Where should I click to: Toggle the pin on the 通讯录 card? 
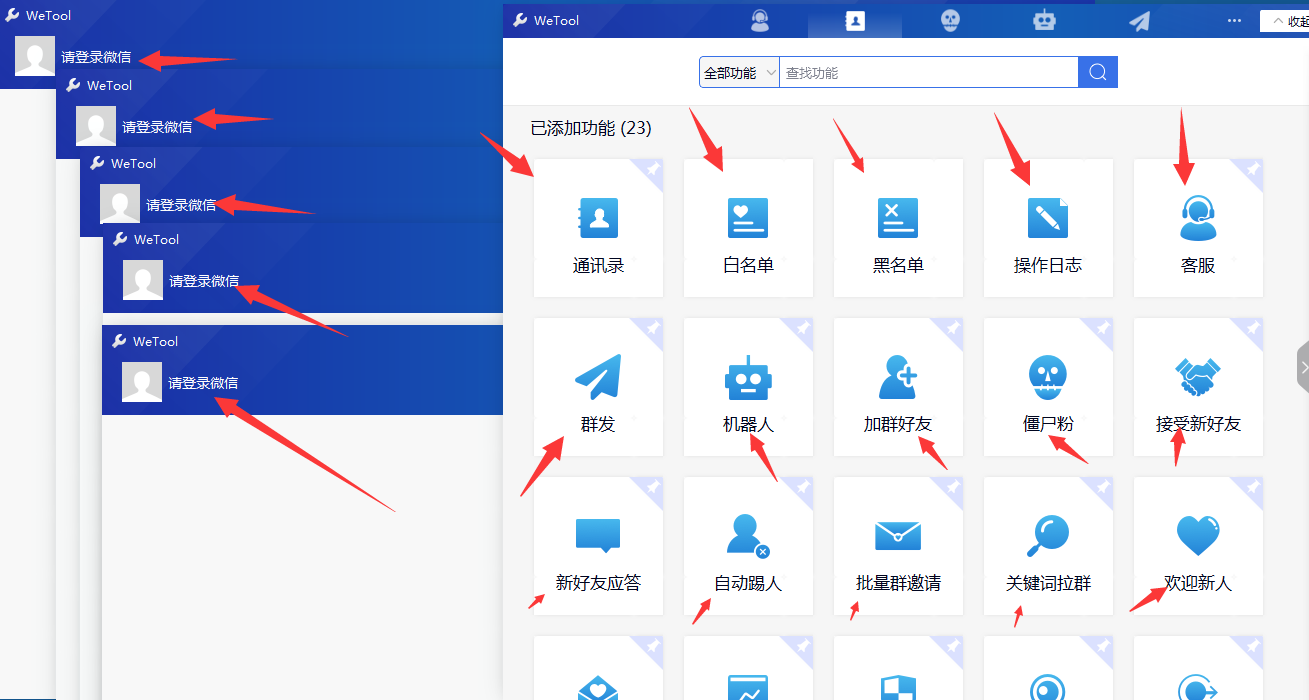(x=652, y=170)
